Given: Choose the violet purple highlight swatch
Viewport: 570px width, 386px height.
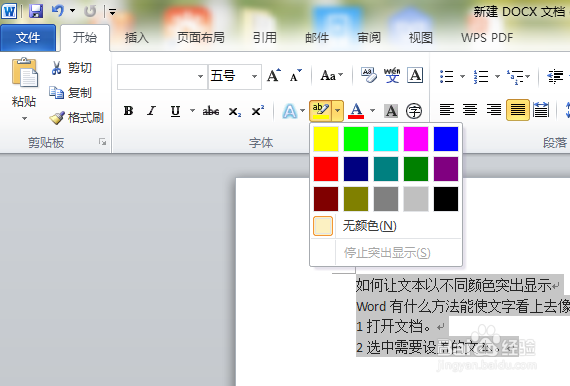Looking at the screenshot, I should [x=446, y=169].
